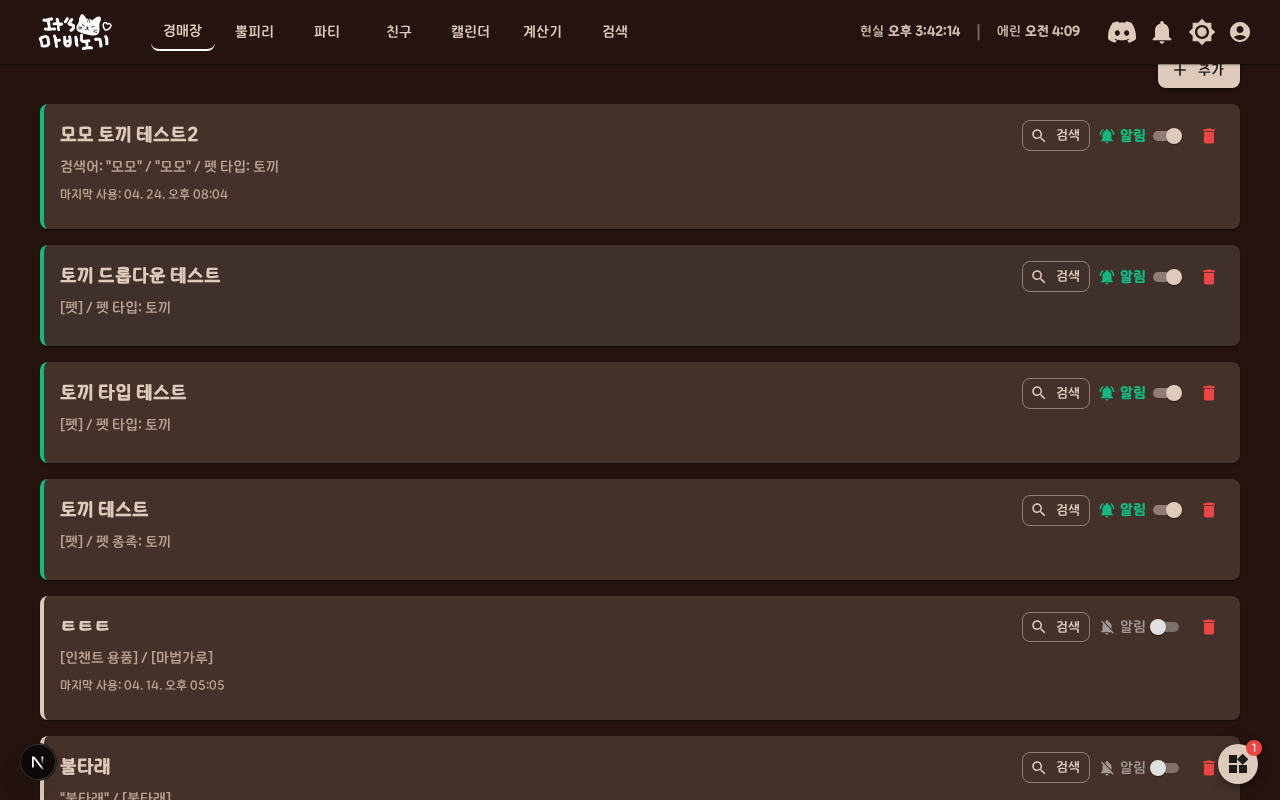Click 마지막 사용: 04. 24. 오후 08:04 text
The width and height of the screenshot is (1280, 800).
pyautogui.click(x=144, y=194)
